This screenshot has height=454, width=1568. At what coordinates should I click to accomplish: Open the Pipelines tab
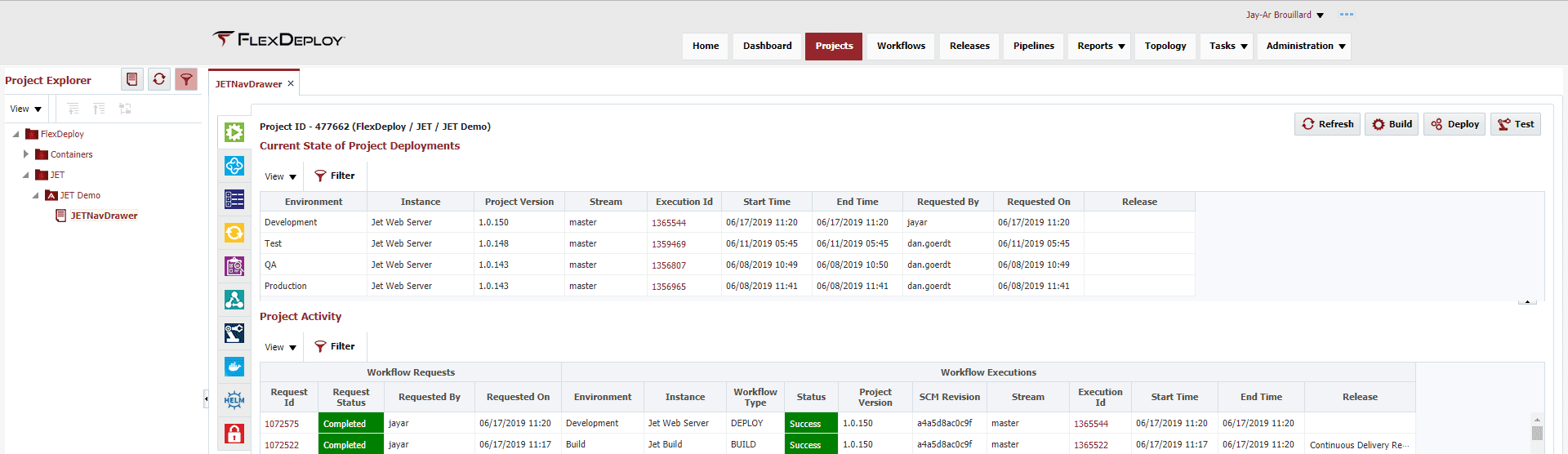[1033, 46]
